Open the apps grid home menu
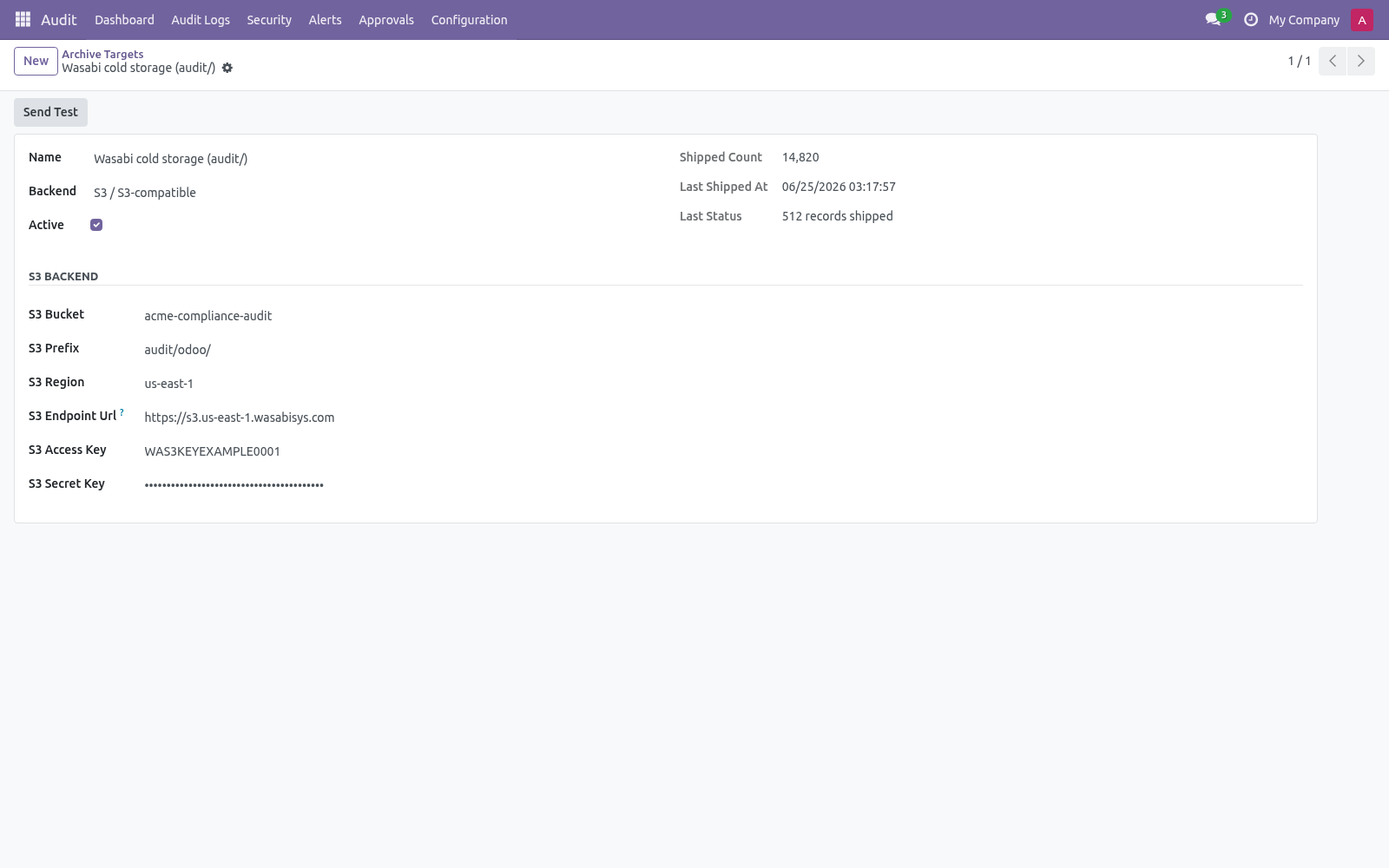The image size is (1389, 868). click(23, 19)
